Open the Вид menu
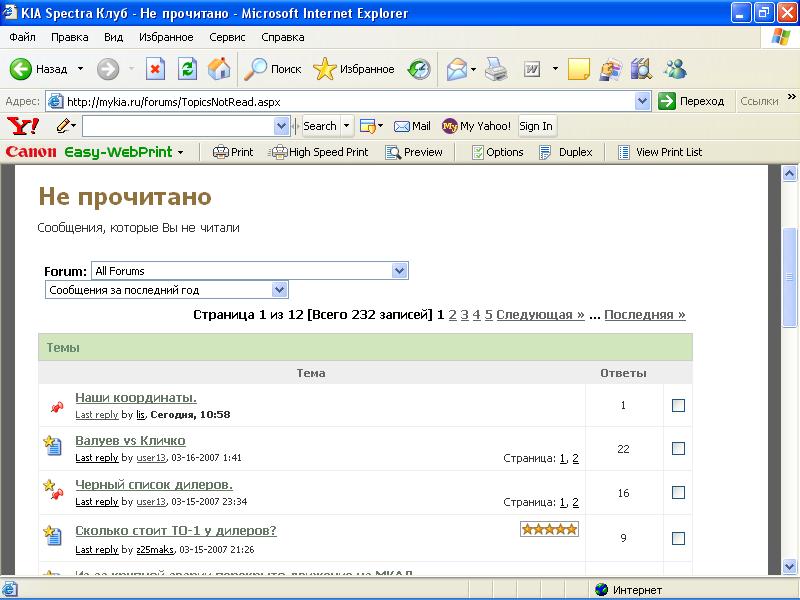Viewport: 800px width, 600px height. pyautogui.click(x=113, y=37)
